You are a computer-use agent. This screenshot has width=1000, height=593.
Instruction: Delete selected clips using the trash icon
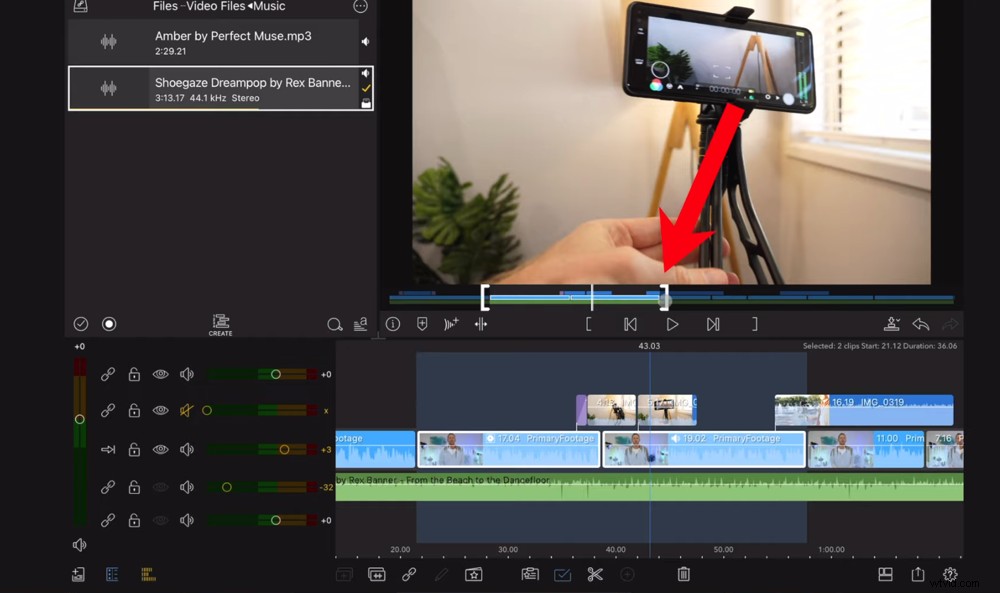(x=685, y=574)
